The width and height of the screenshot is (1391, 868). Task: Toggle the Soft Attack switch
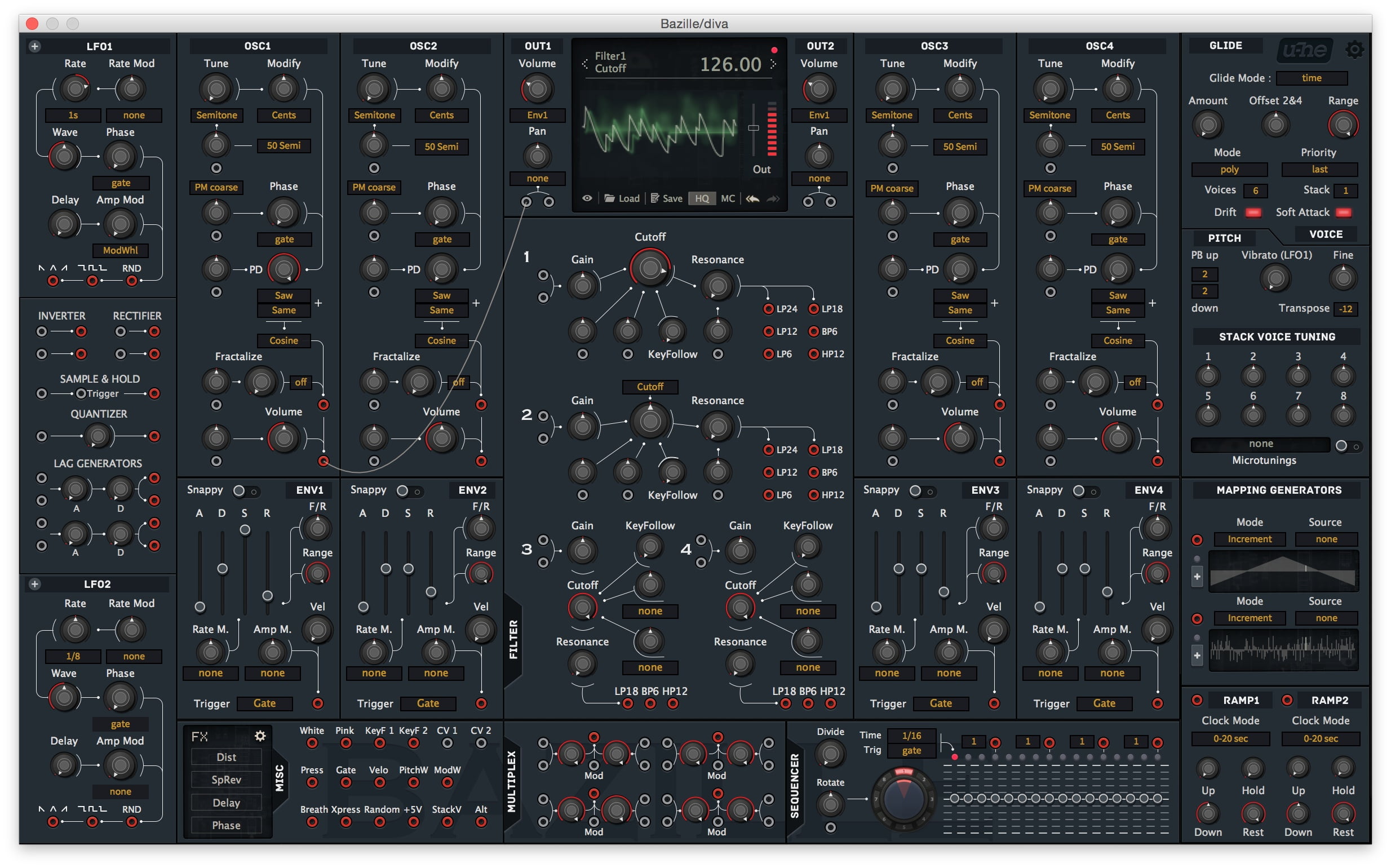(1343, 213)
